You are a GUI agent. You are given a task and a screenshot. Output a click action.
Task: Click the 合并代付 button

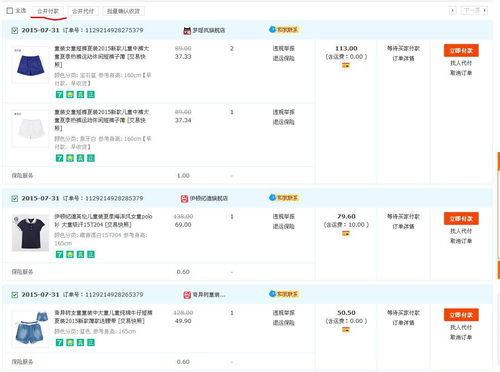[83, 11]
